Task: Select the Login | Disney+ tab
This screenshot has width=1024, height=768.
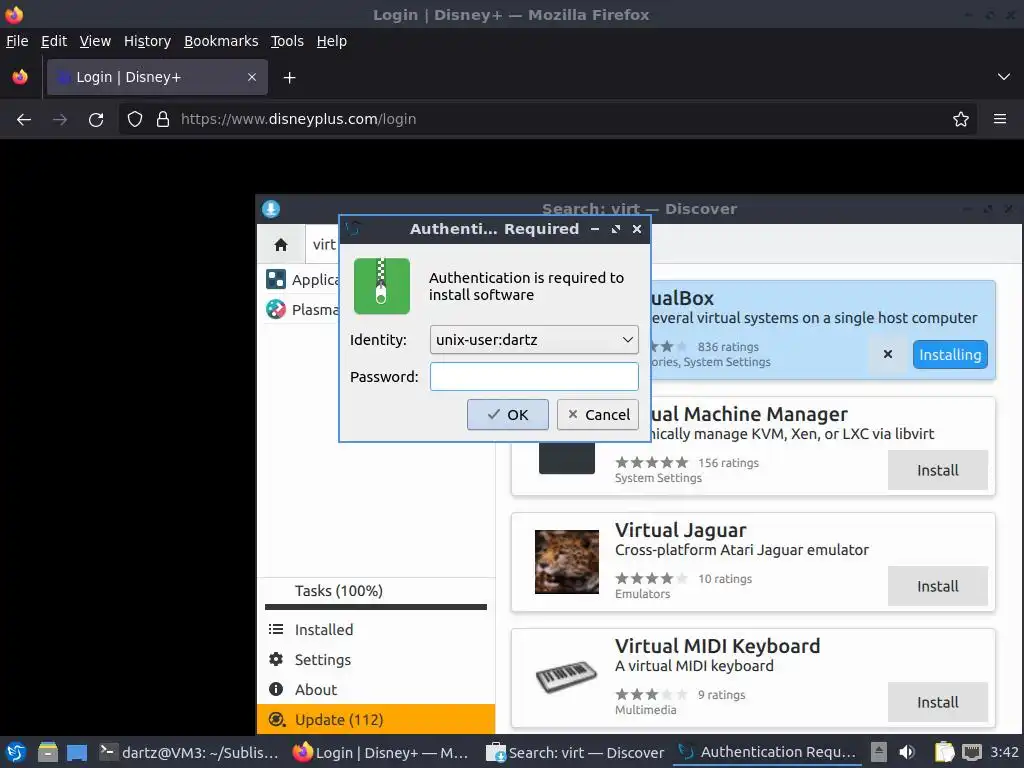Action: click(157, 77)
